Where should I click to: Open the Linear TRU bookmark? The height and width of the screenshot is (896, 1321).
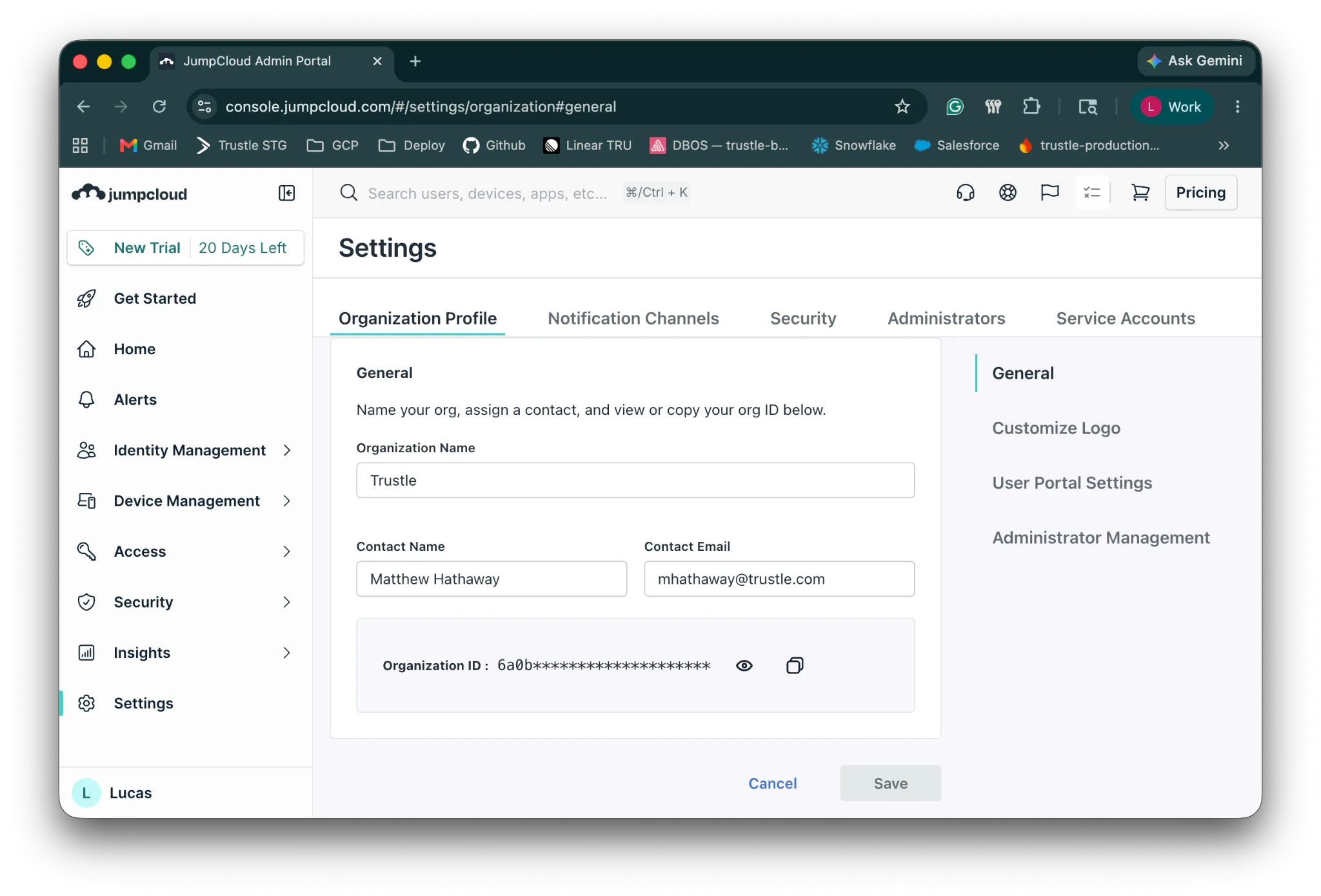(x=587, y=145)
